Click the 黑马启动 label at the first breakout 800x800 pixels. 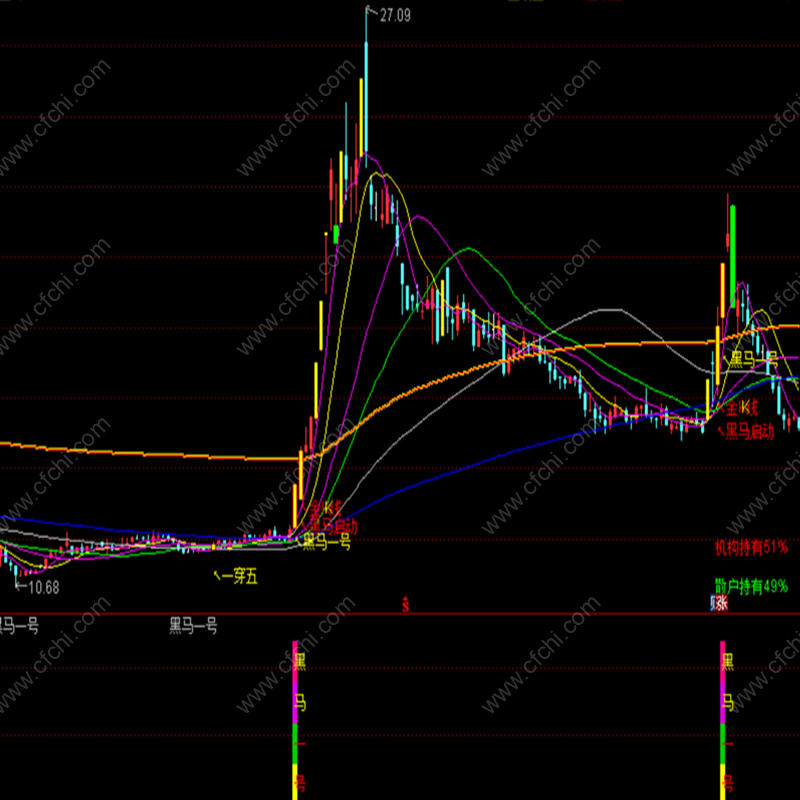pyautogui.click(x=333, y=526)
